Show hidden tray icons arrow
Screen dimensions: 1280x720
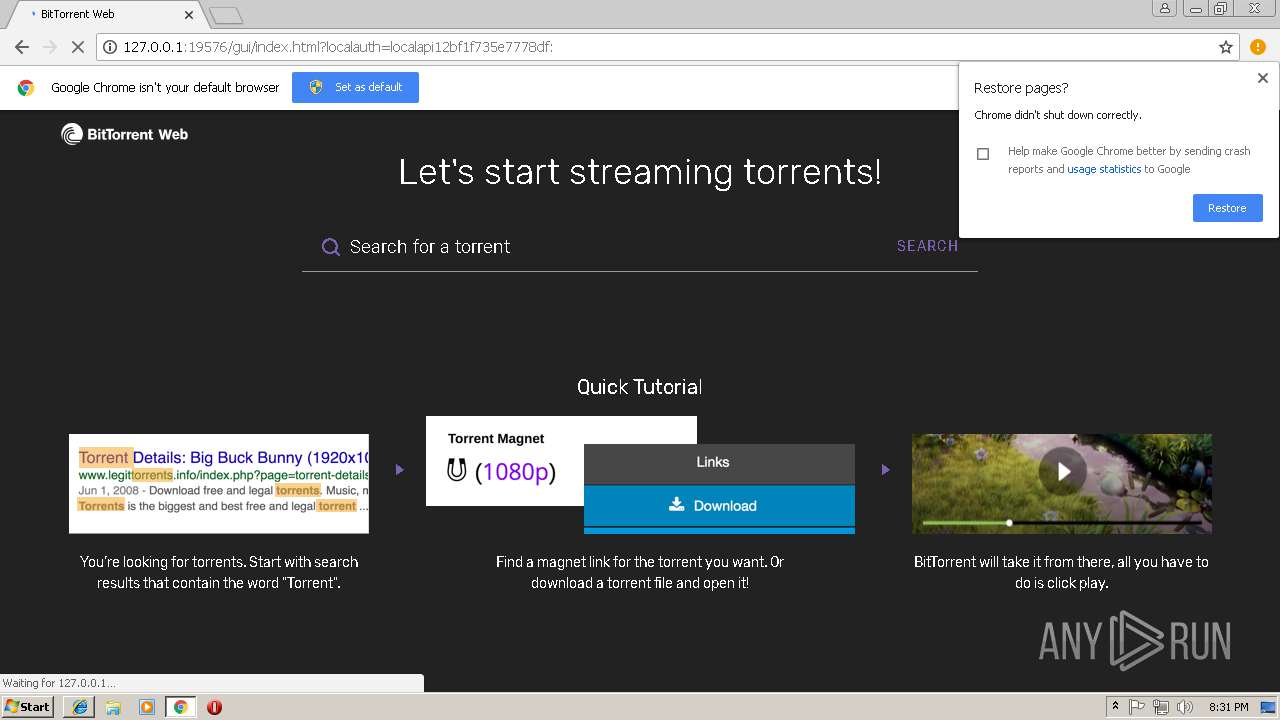tap(1116, 707)
